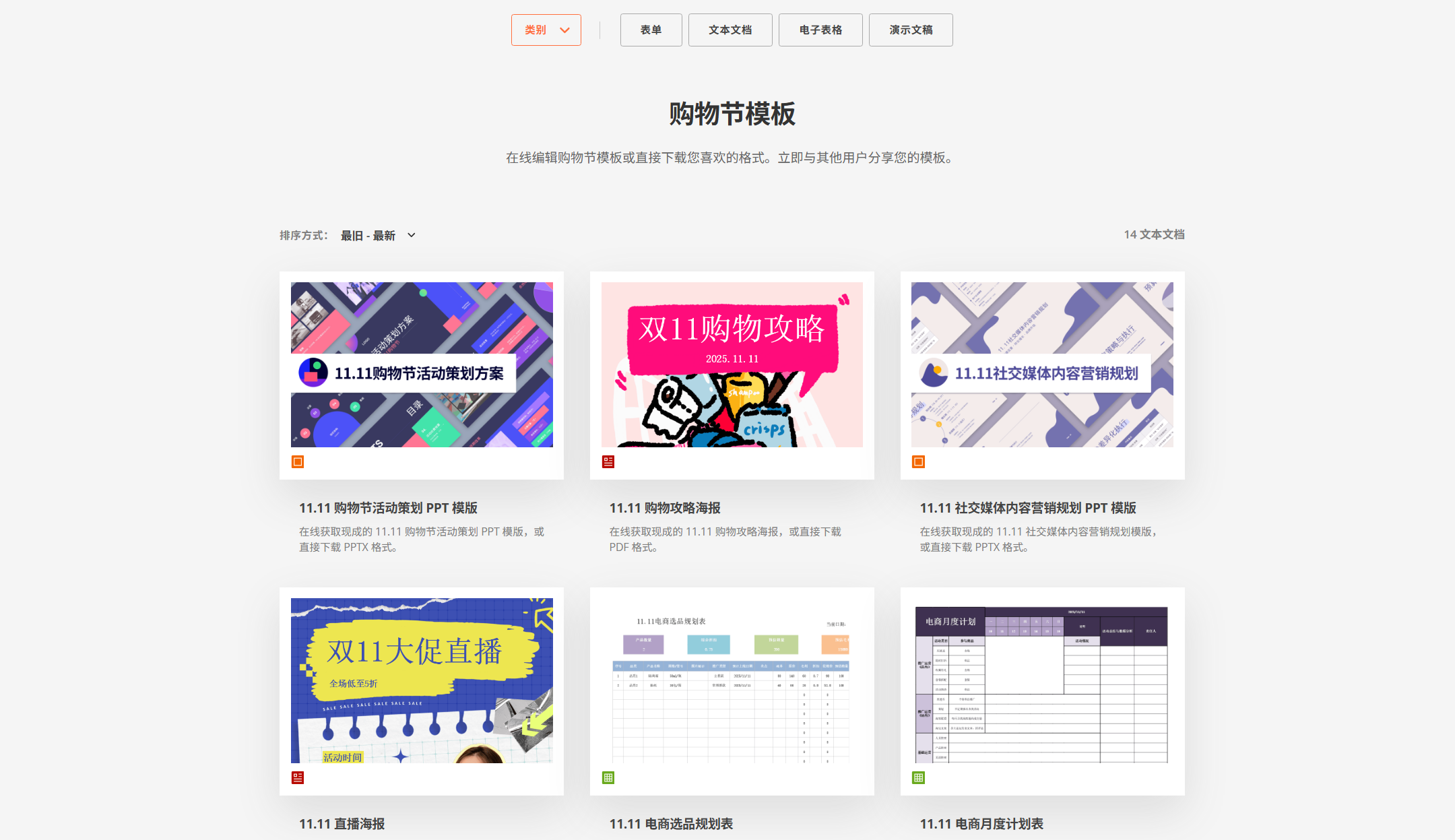Click the PPT format icon on 11.11 购物节活动策划模板
Viewport: 1455px width, 840px height.
[298, 462]
